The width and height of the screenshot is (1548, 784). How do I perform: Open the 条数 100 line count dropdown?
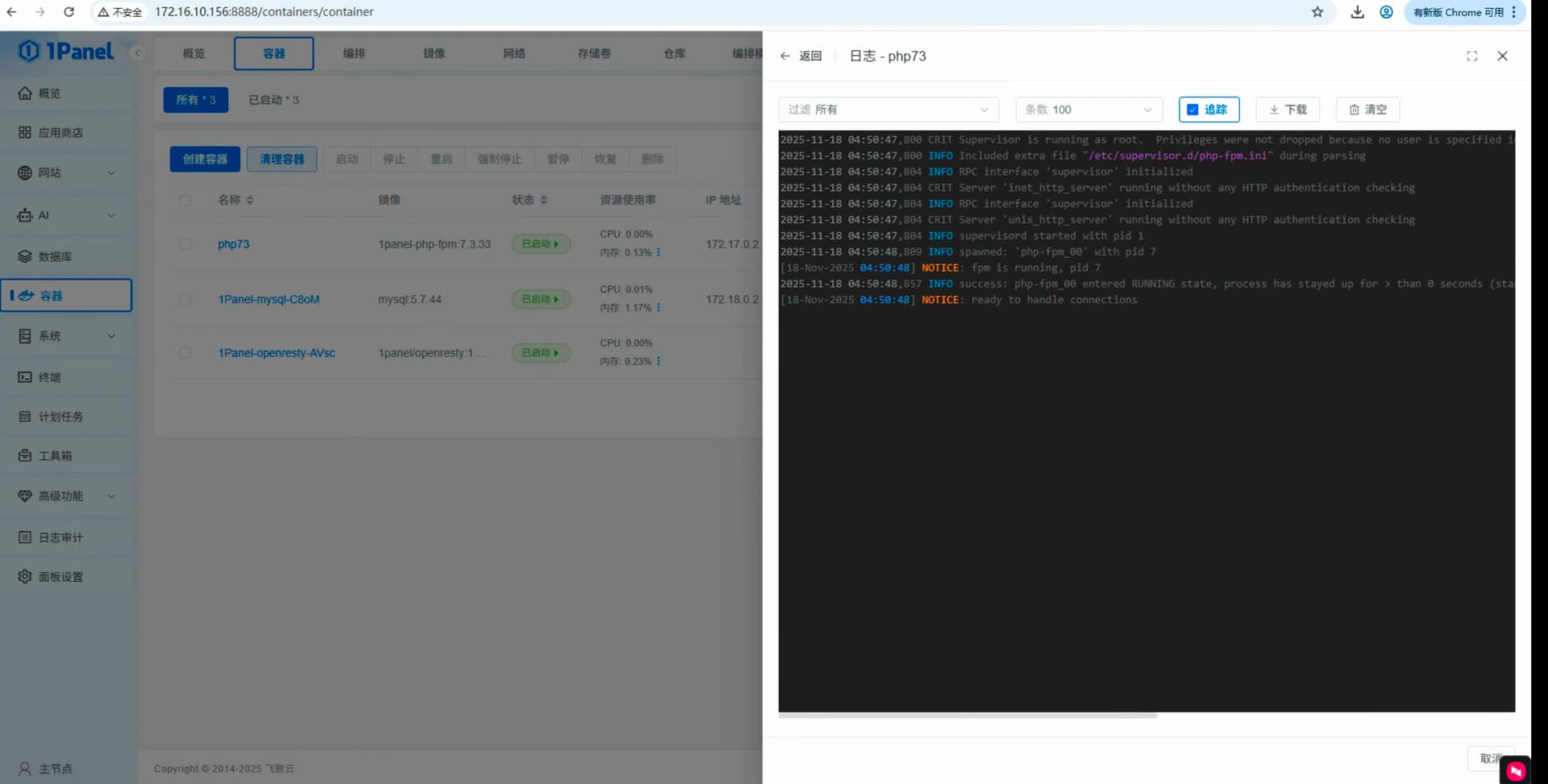coord(1088,110)
